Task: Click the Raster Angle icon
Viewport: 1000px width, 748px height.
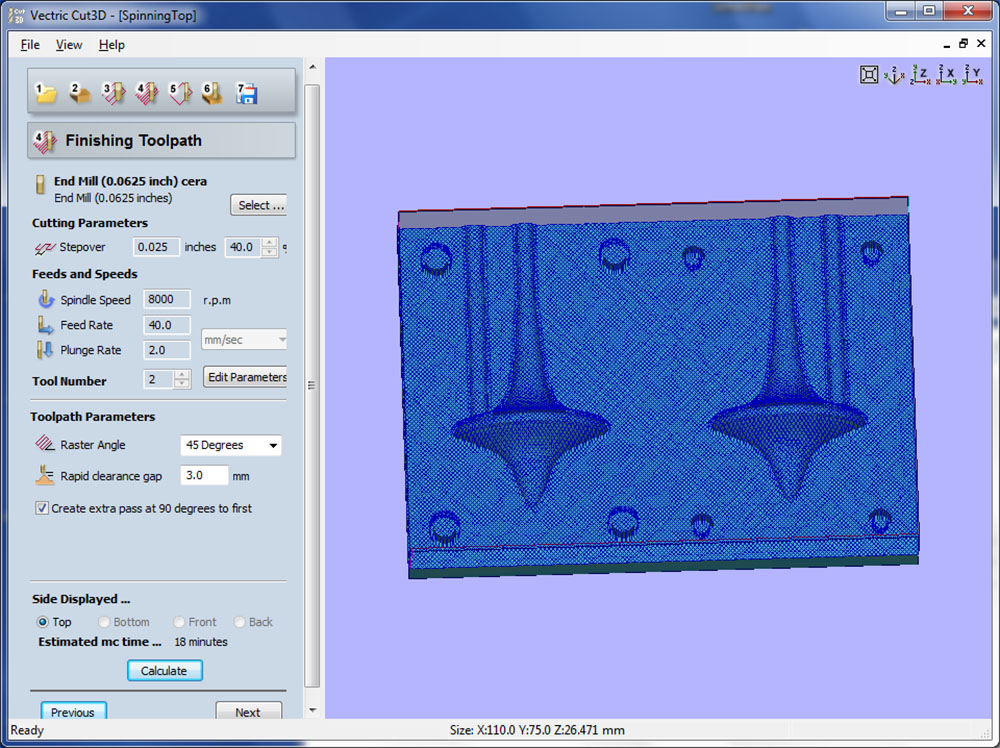Action: pyautogui.click(x=45, y=443)
